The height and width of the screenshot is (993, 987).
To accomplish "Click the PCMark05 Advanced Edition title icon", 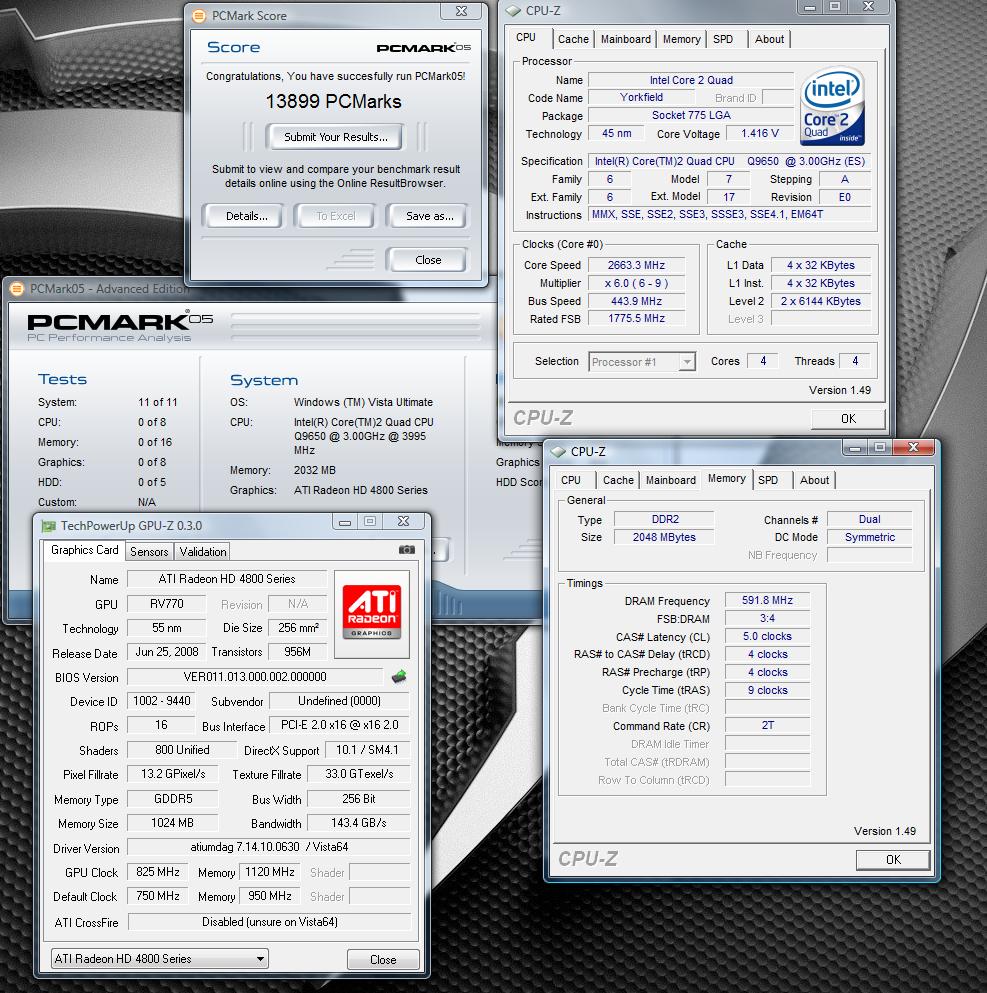I will (16, 289).
